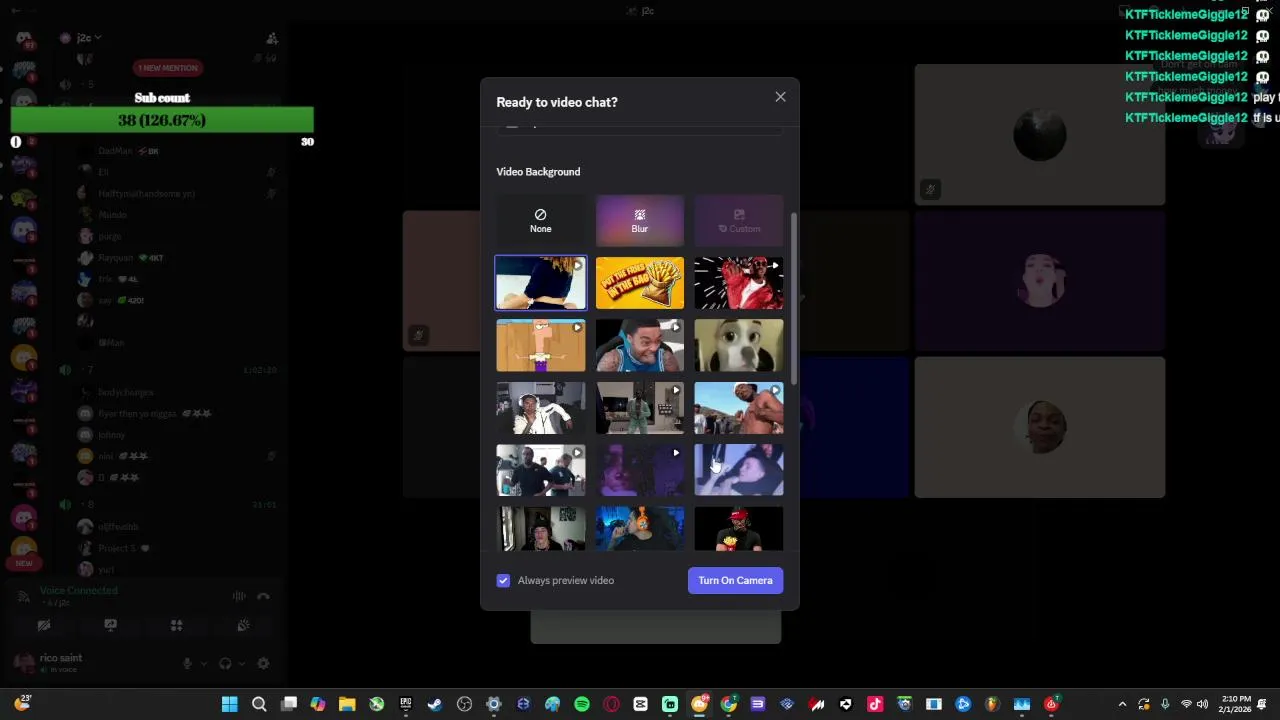Open the 2:10 PM clock and calendar
This screenshot has width=1280, height=720.
click(1236, 704)
